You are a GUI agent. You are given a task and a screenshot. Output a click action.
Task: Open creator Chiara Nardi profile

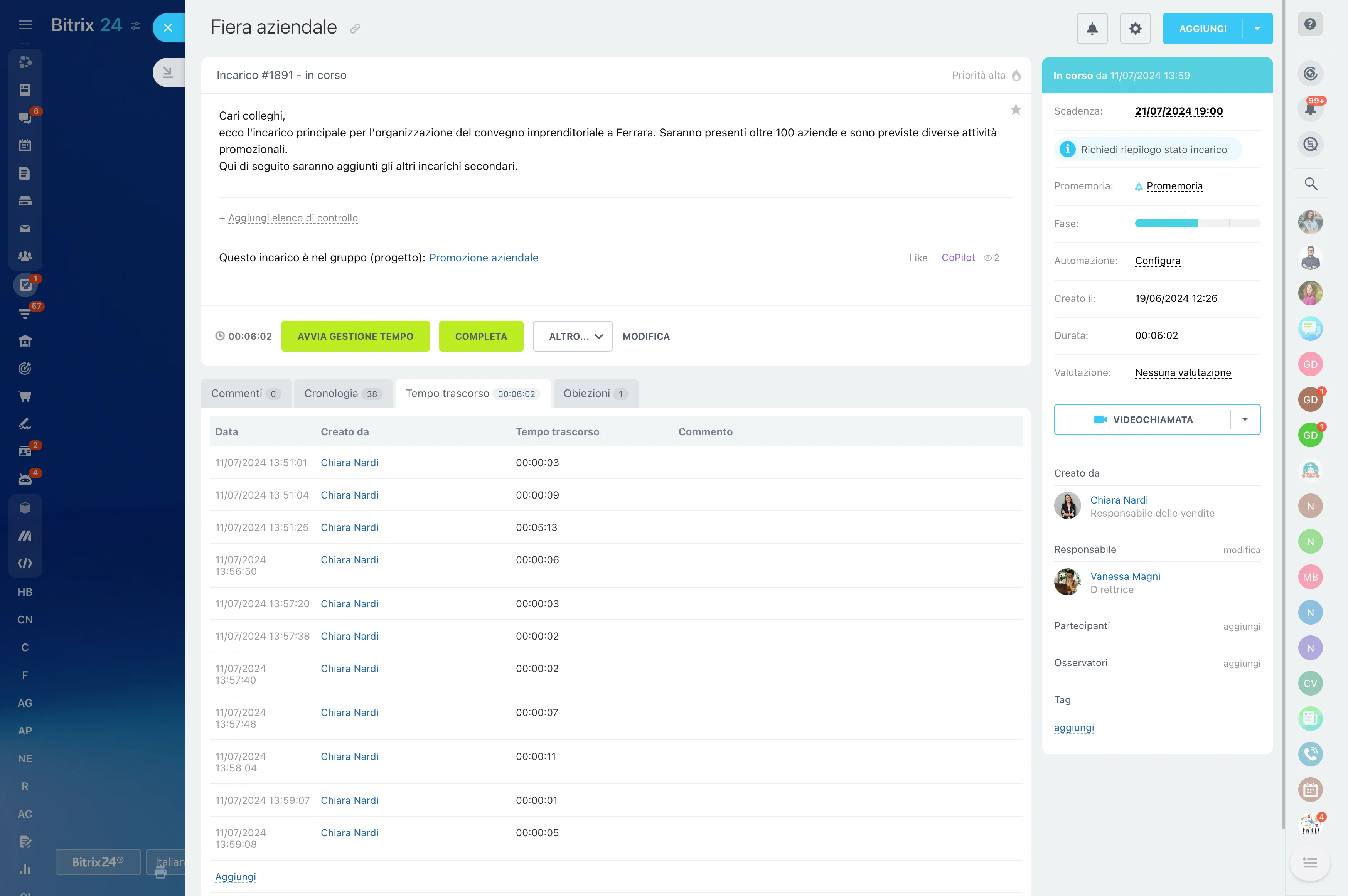1119,500
